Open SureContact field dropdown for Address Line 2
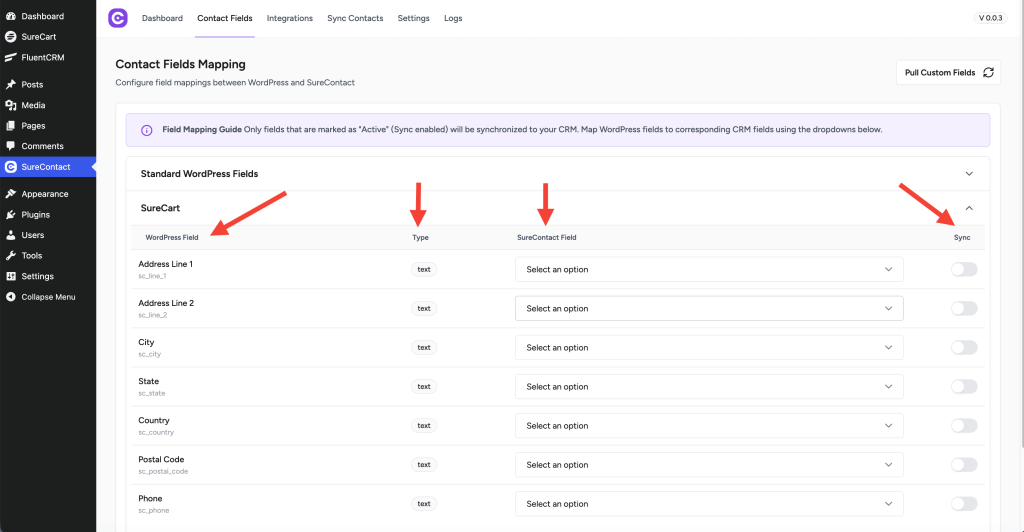 [x=709, y=308]
